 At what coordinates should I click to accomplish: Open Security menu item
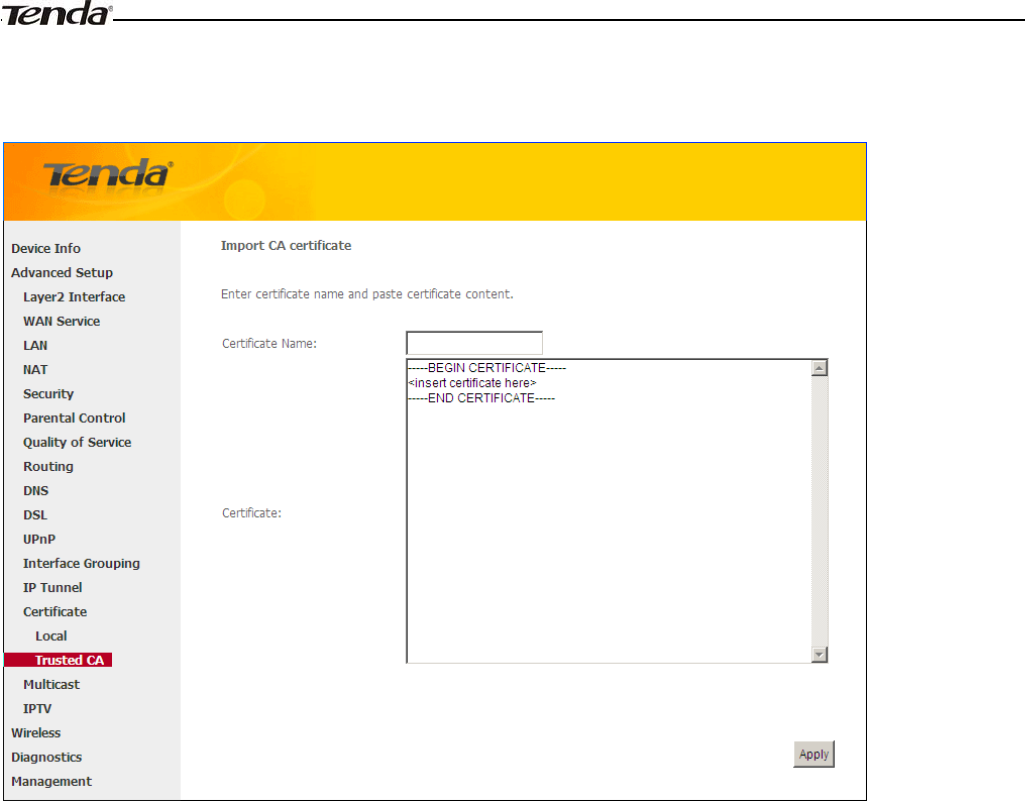tap(48, 394)
